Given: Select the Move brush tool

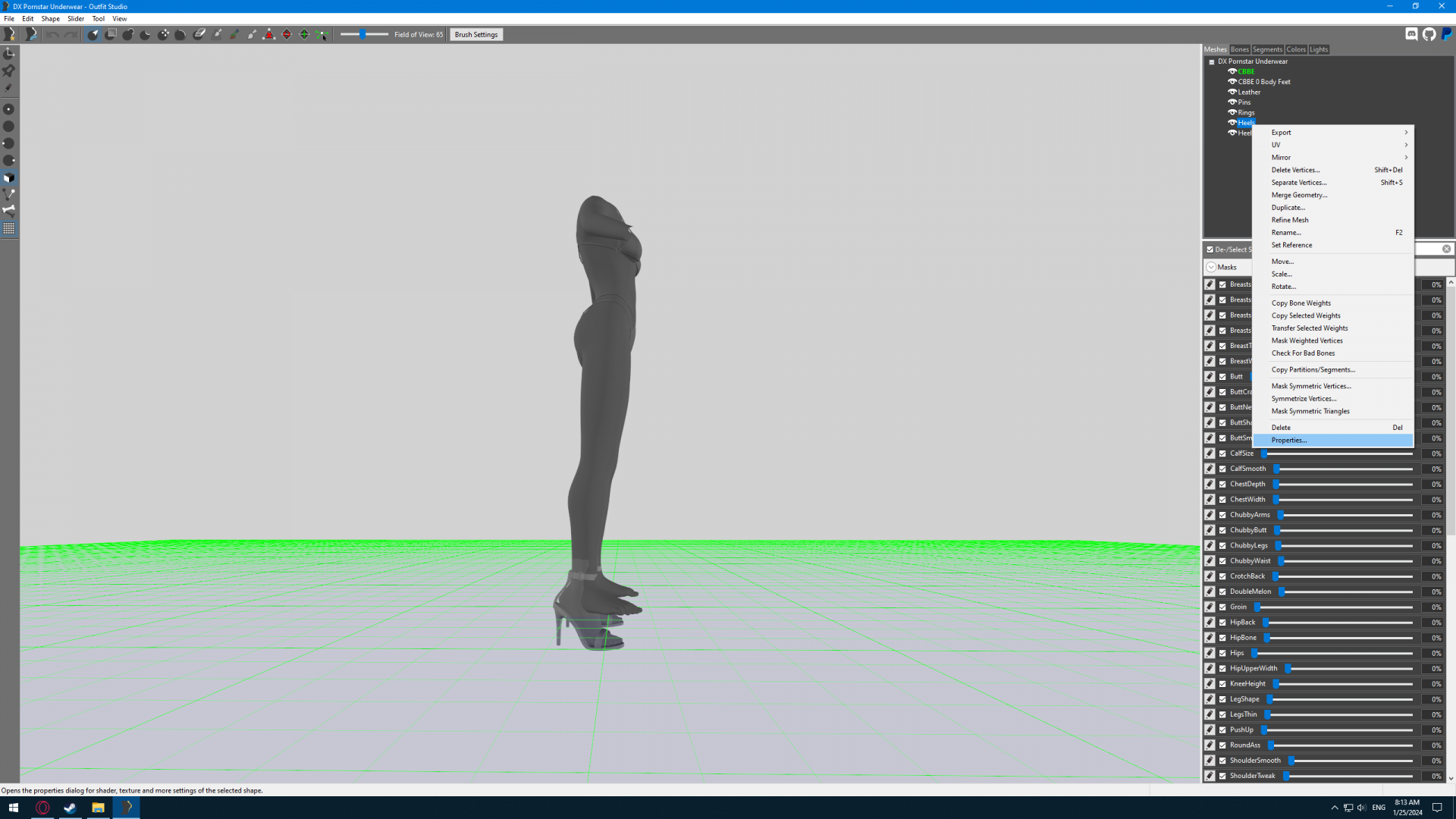Looking at the screenshot, I should pyautogui.click(x=163, y=35).
